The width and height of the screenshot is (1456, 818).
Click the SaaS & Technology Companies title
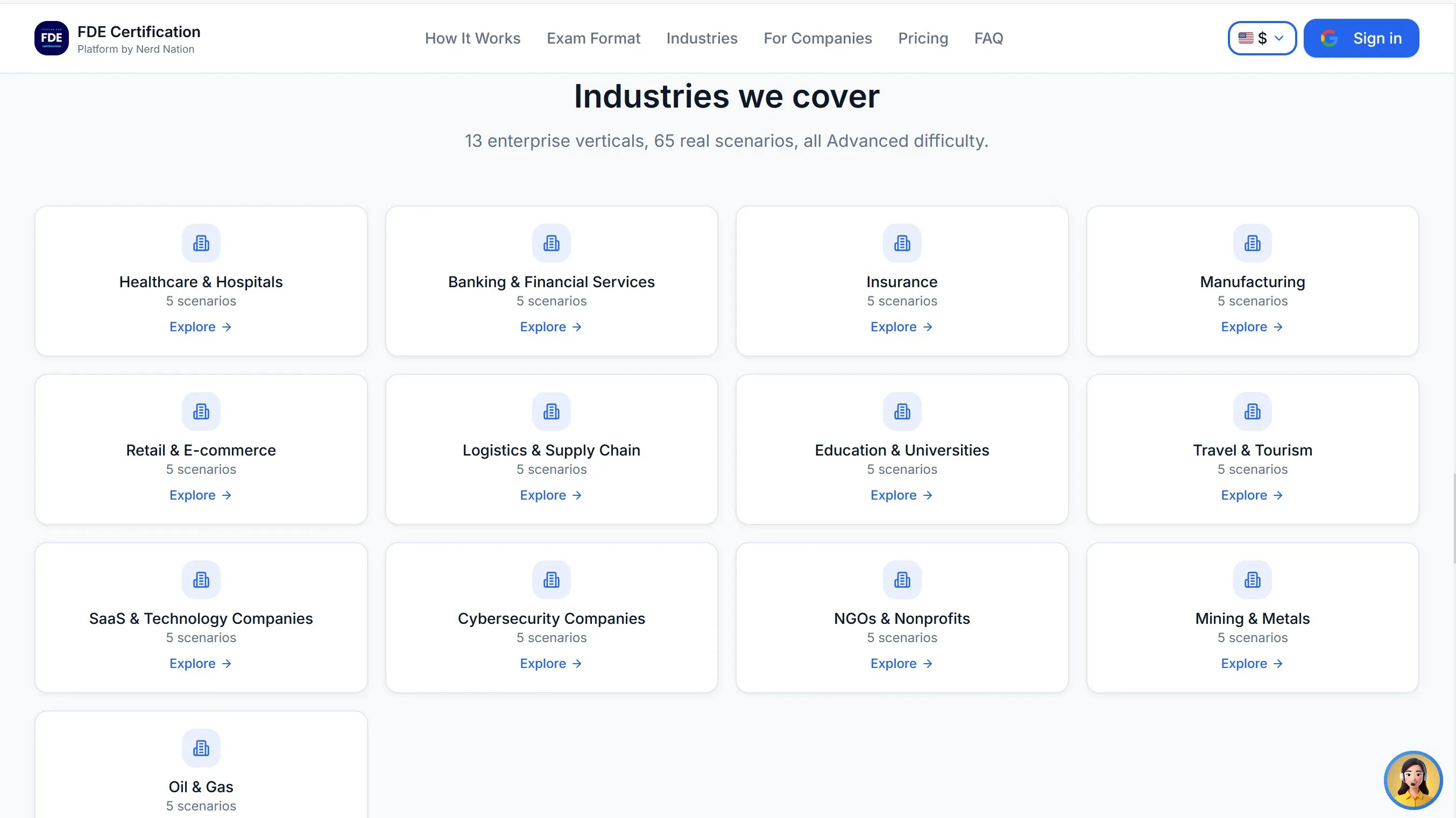201,618
